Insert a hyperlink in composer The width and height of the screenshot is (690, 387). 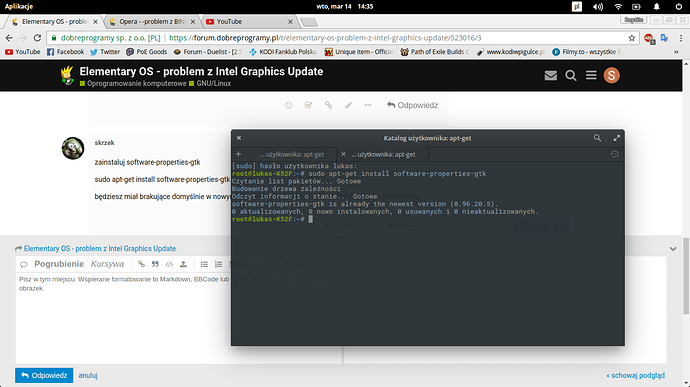[141, 264]
